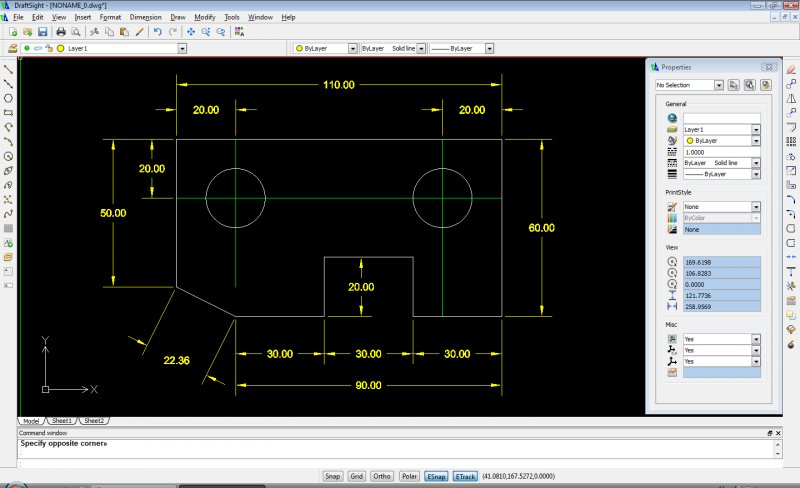This screenshot has height=488, width=800.
Task: Click the line scale 1.0000 field
Action: tap(721, 152)
